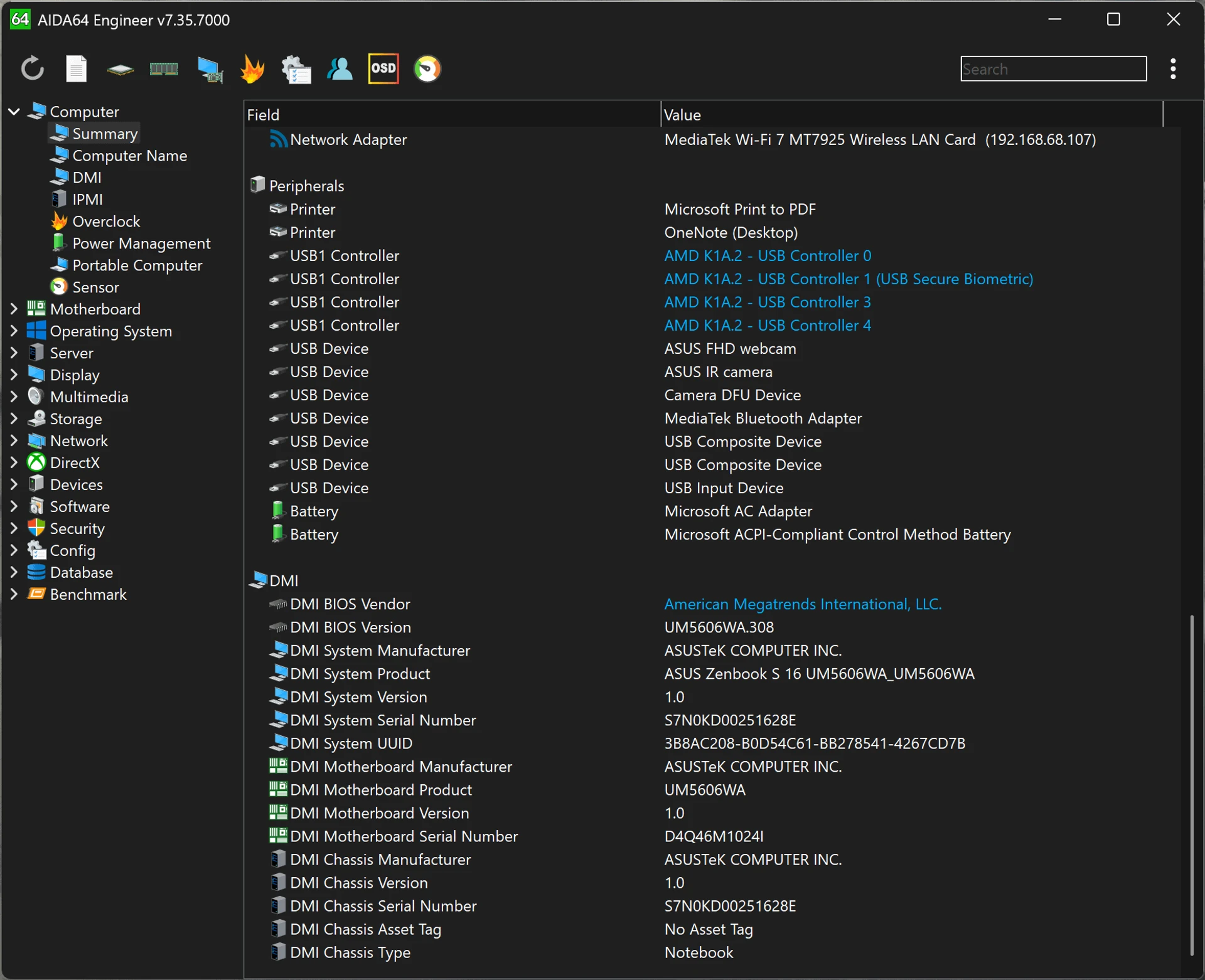
Task: Select the Config tree item
Action: point(62,550)
